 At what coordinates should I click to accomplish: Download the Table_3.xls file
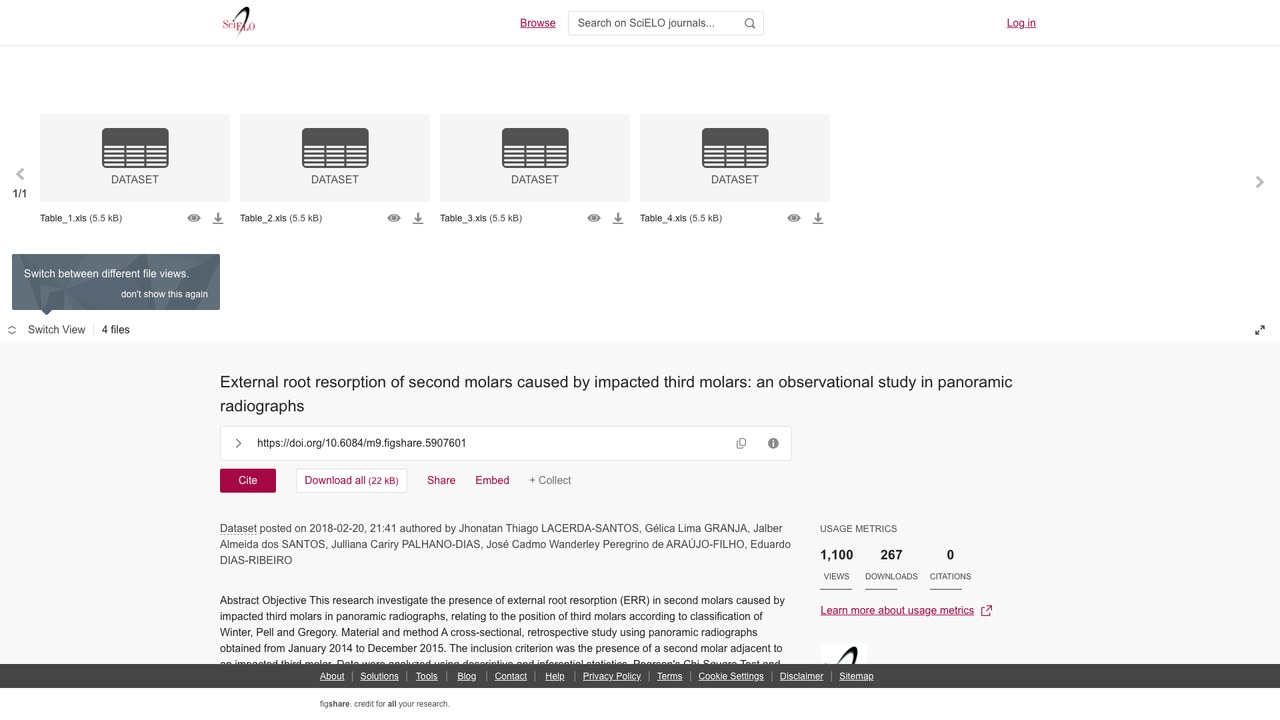(x=618, y=218)
